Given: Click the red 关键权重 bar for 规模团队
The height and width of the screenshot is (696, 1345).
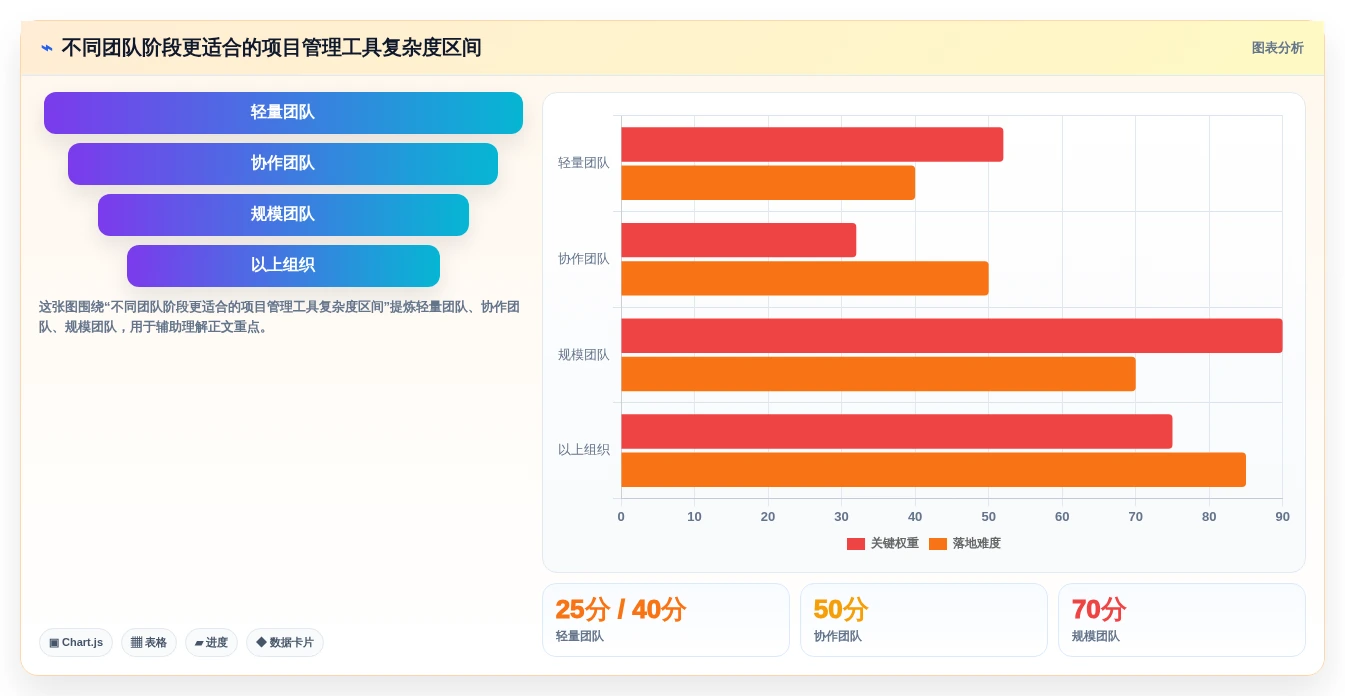Looking at the screenshot, I should (x=952, y=336).
